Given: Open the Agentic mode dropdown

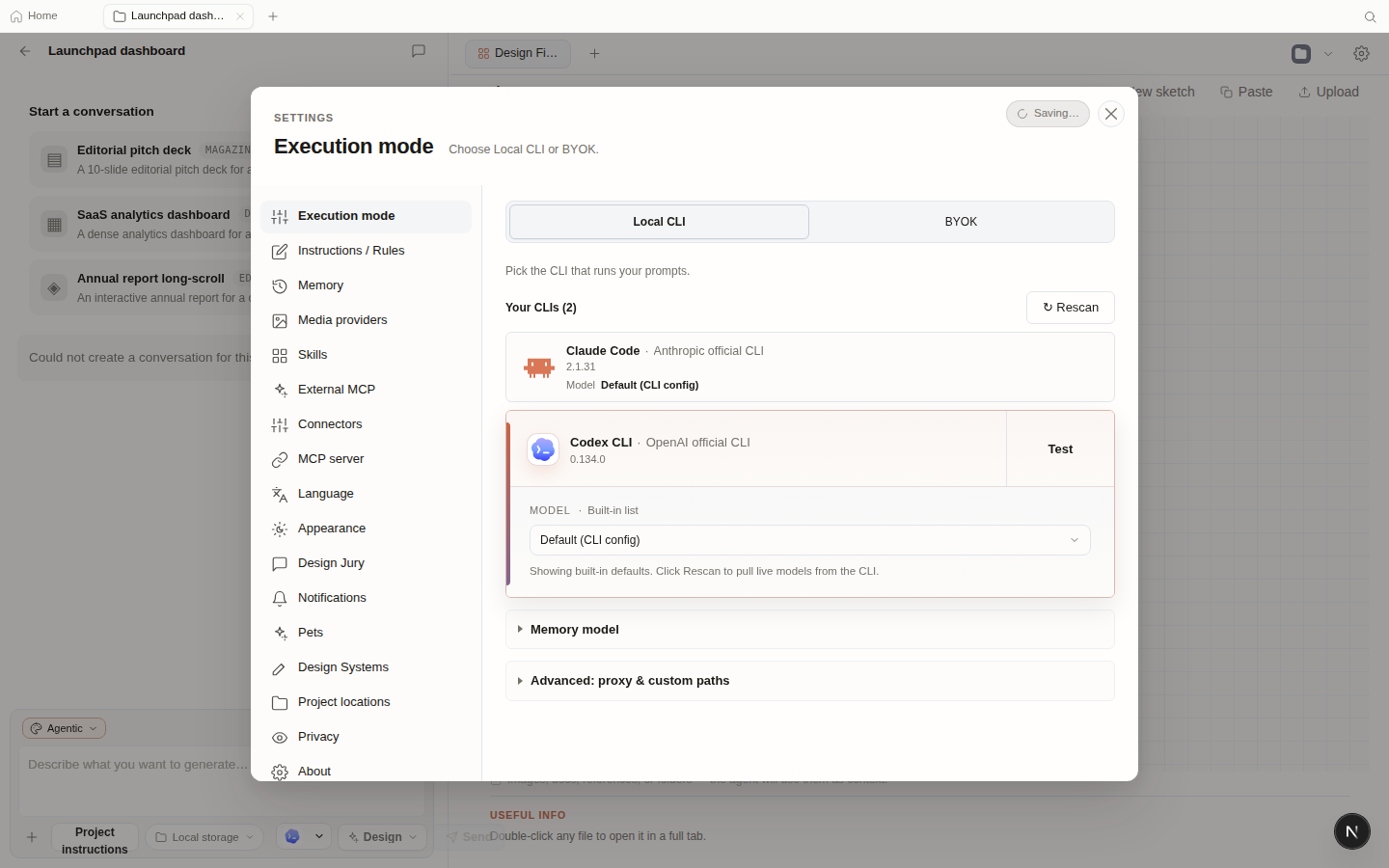Looking at the screenshot, I should coord(64,728).
